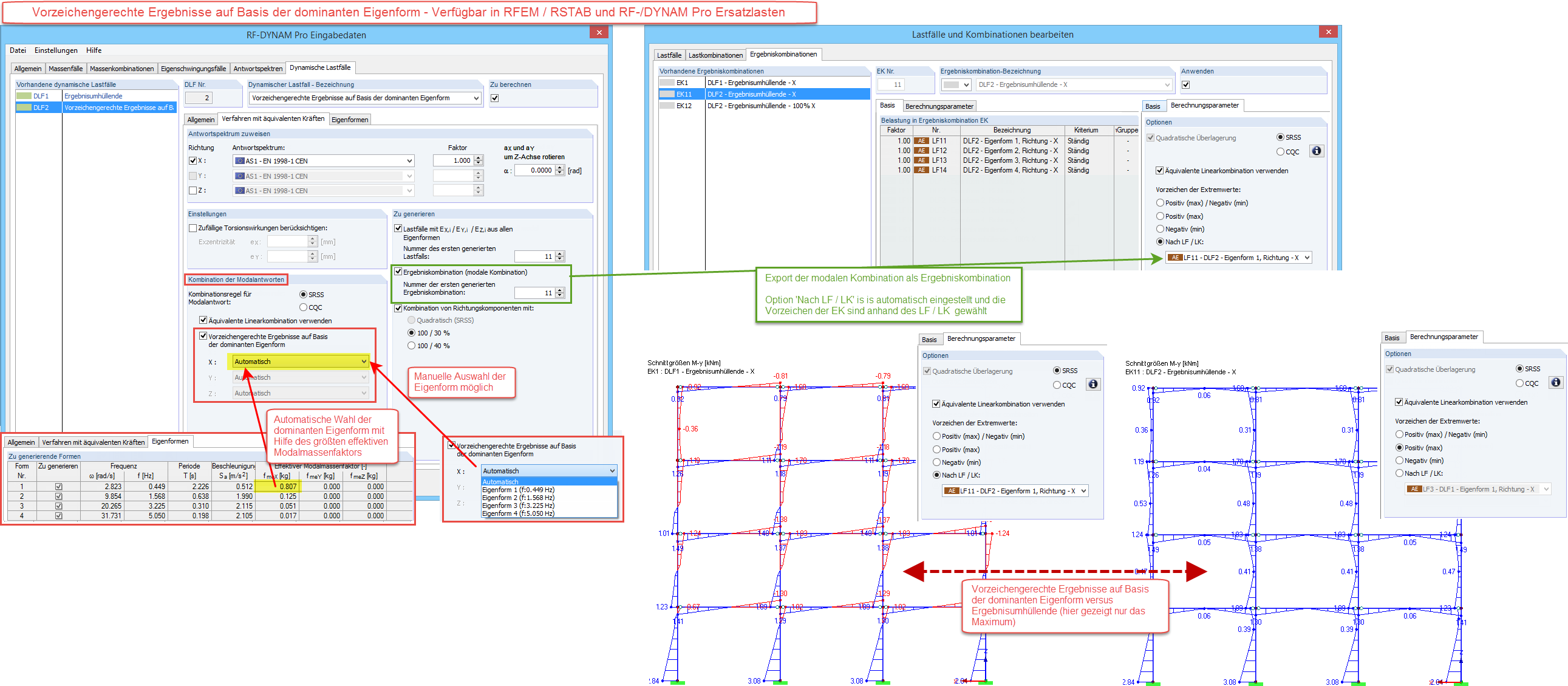Open the Hilfe menu

coord(94,50)
